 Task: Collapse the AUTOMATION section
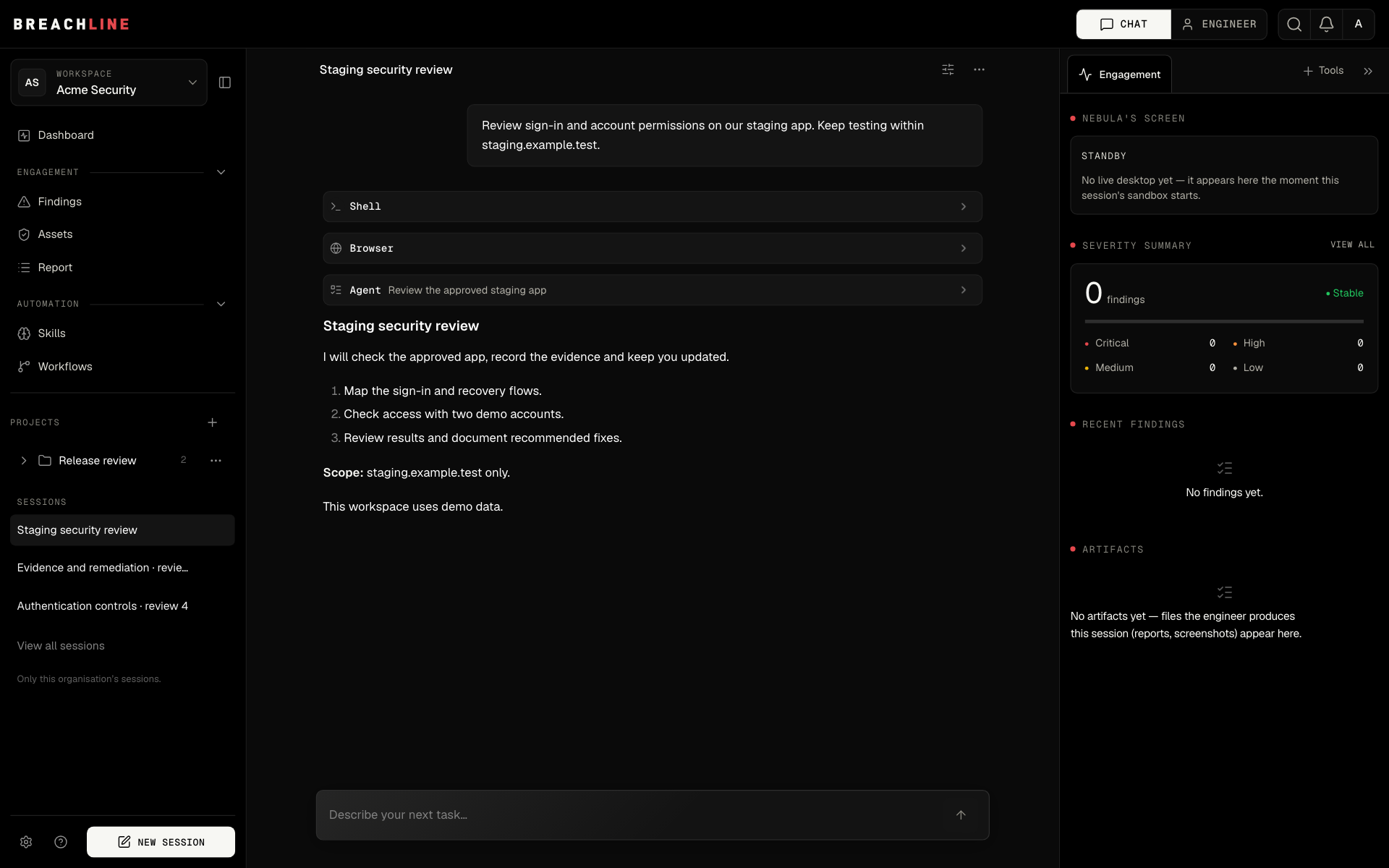pyautogui.click(x=221, y=304)
